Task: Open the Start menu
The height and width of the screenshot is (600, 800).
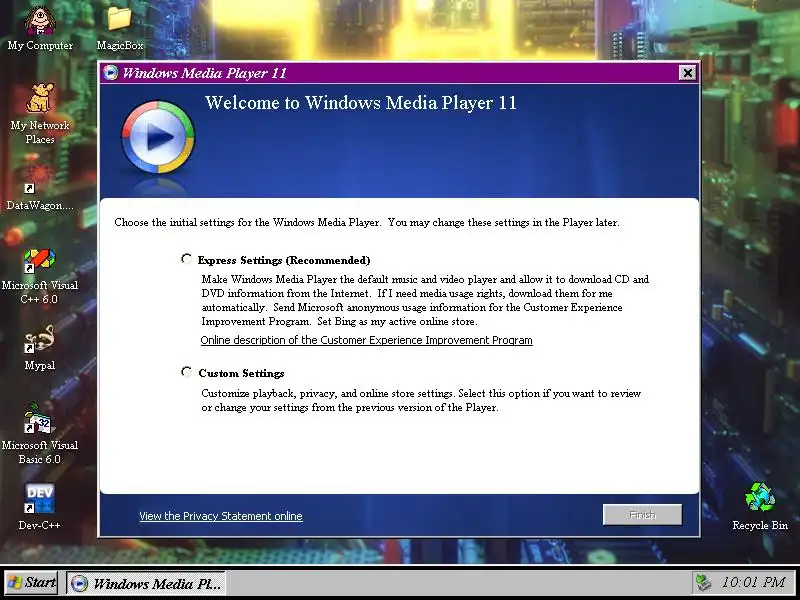Action: coord(32,583)
